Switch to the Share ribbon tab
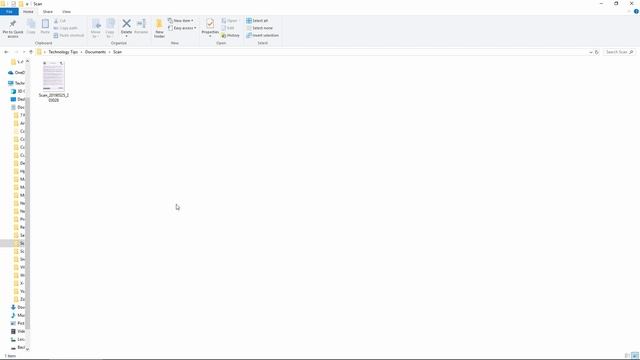Screen dimensions: 640x360 [x=48, y=12]
